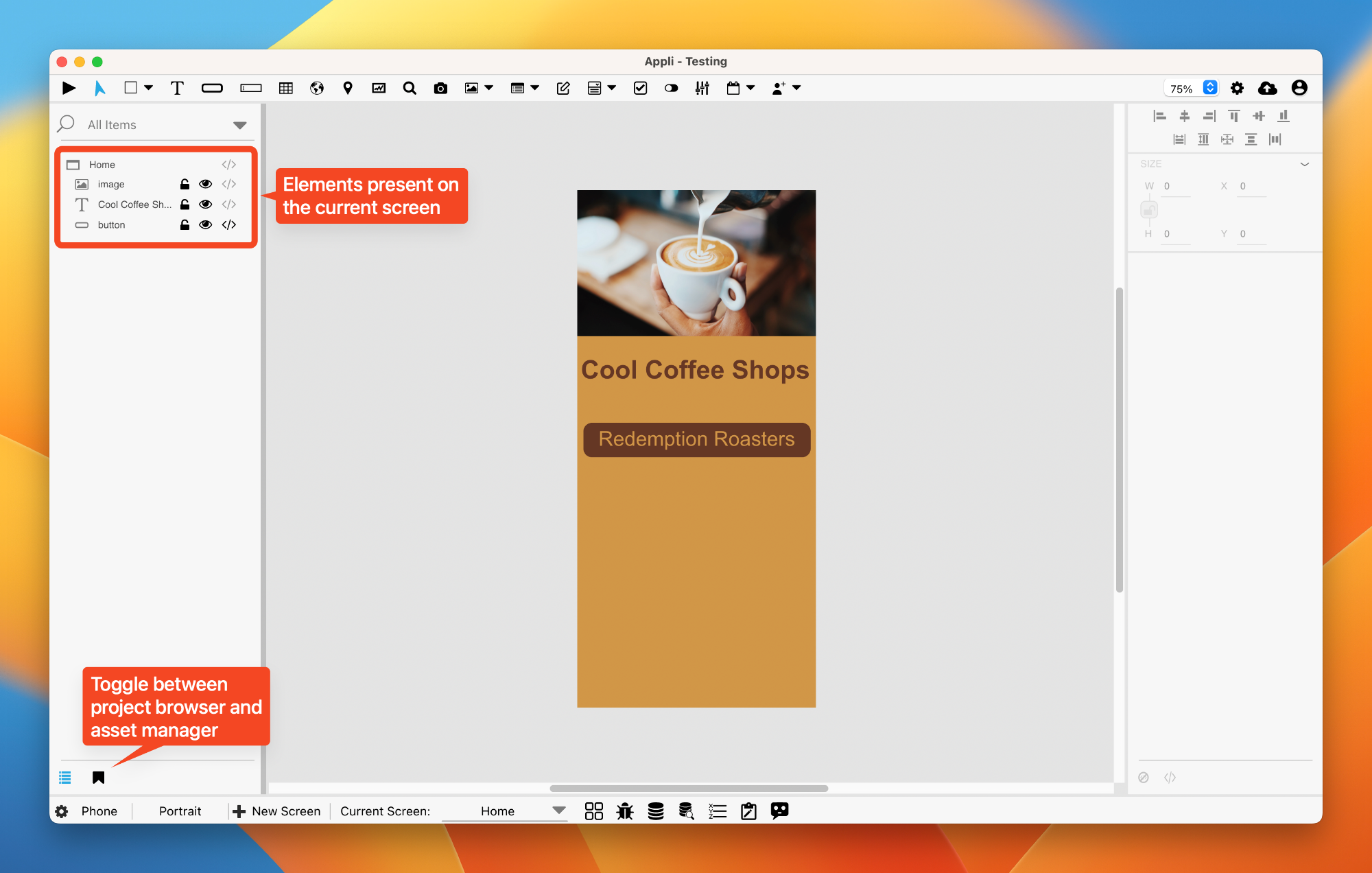This screenshot has width=1372, height=873.
Task: Insert an image element
Action: click(x=471, y=88)
